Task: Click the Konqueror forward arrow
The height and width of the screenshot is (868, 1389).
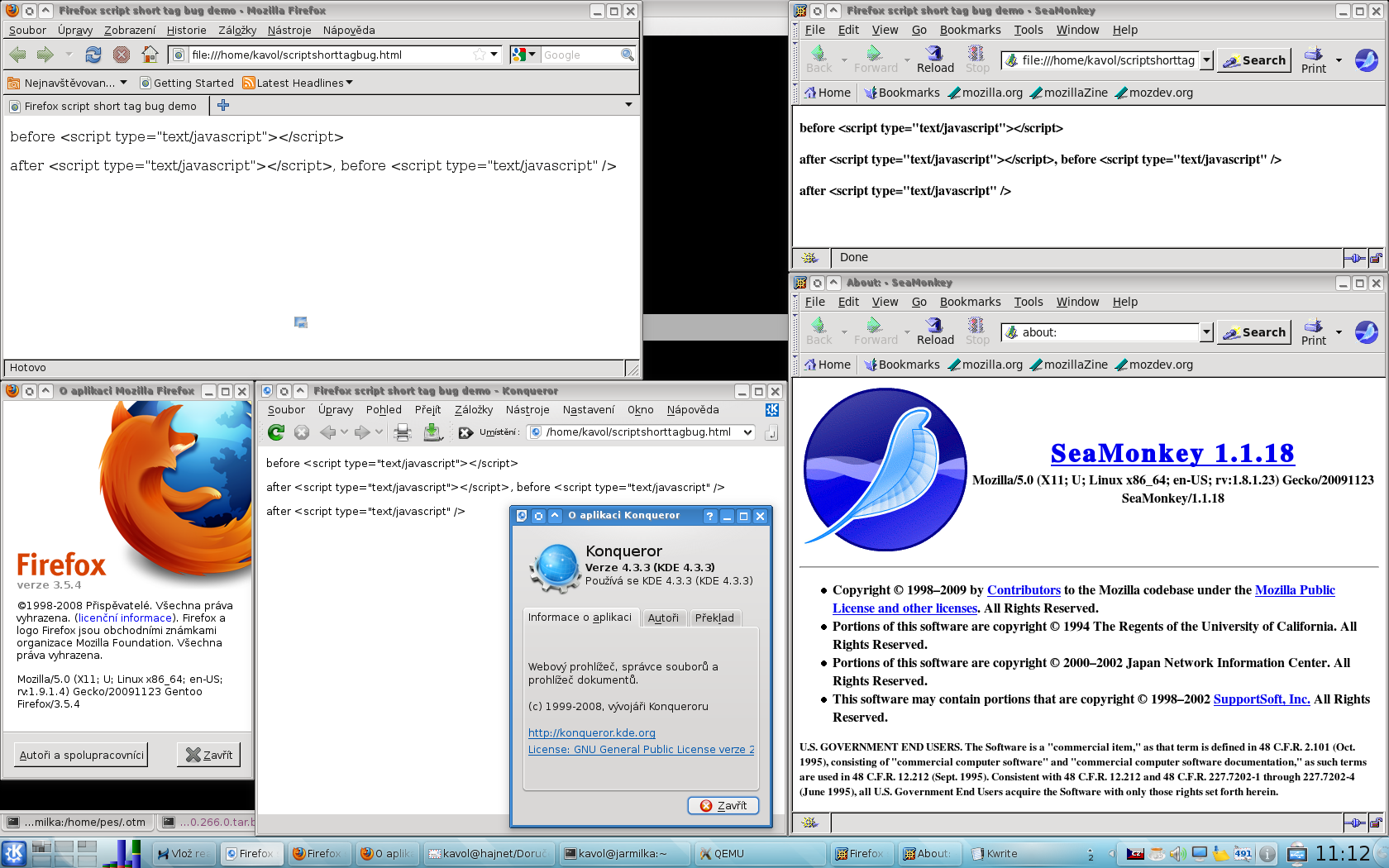Action: coord(362,432)
